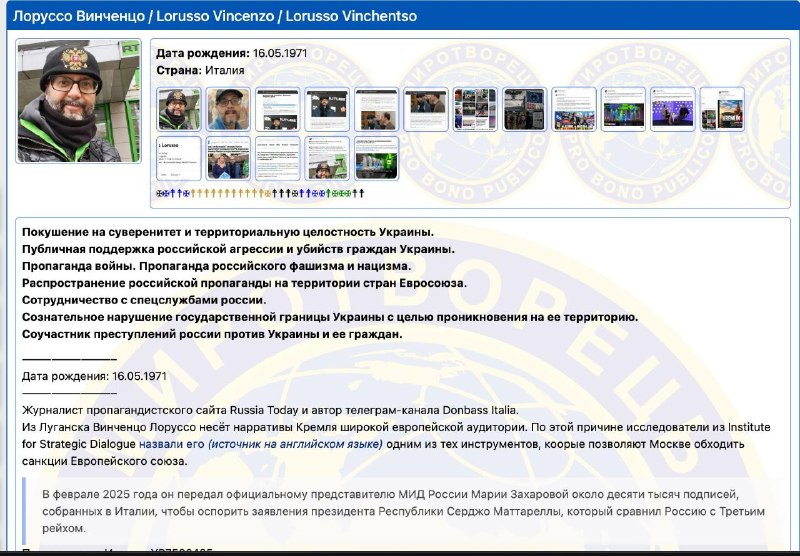The image size is (800, 556).
Task: Click 'Пропаганда войны. Пропаганда российского фашизма и нацизма.'
Action: coord(216,266)
